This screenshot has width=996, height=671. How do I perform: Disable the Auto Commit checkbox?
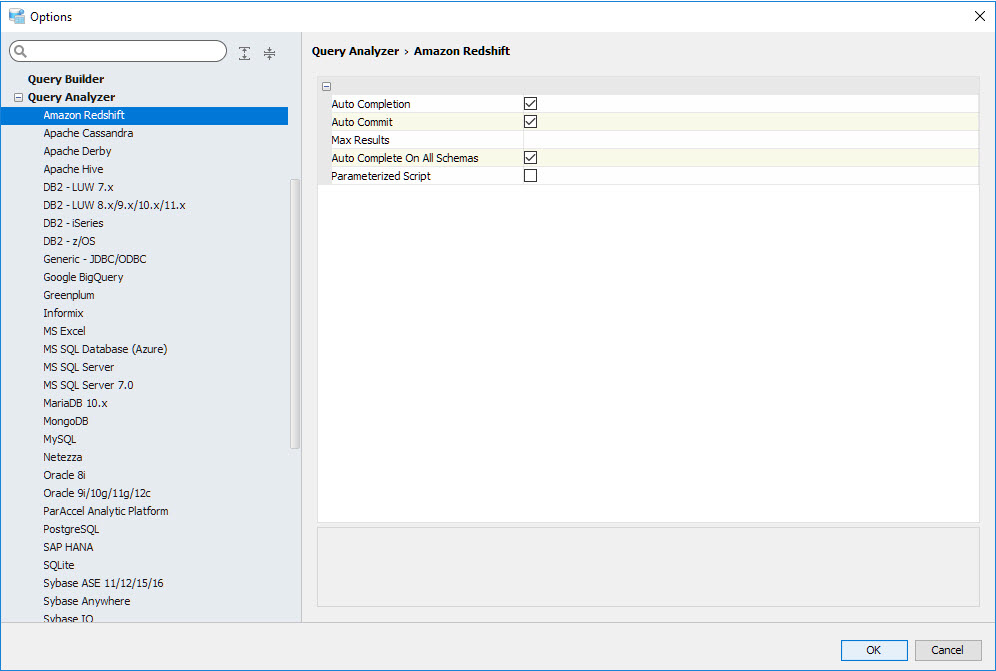pos(531,122)
